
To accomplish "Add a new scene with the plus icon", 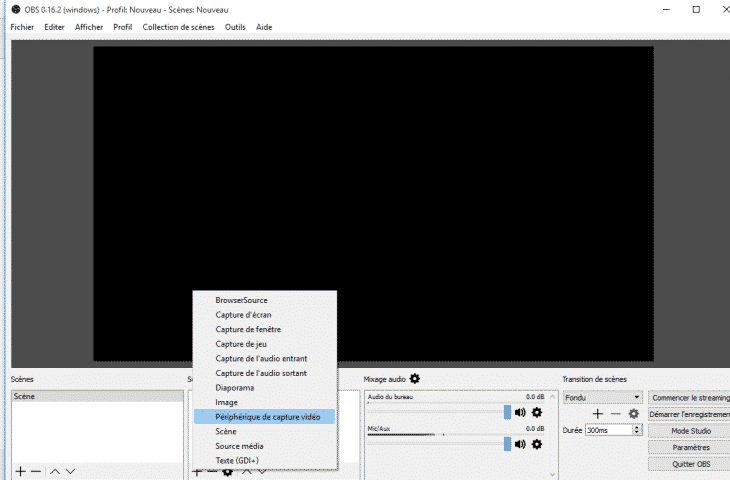I will click(x=19, y=470).
